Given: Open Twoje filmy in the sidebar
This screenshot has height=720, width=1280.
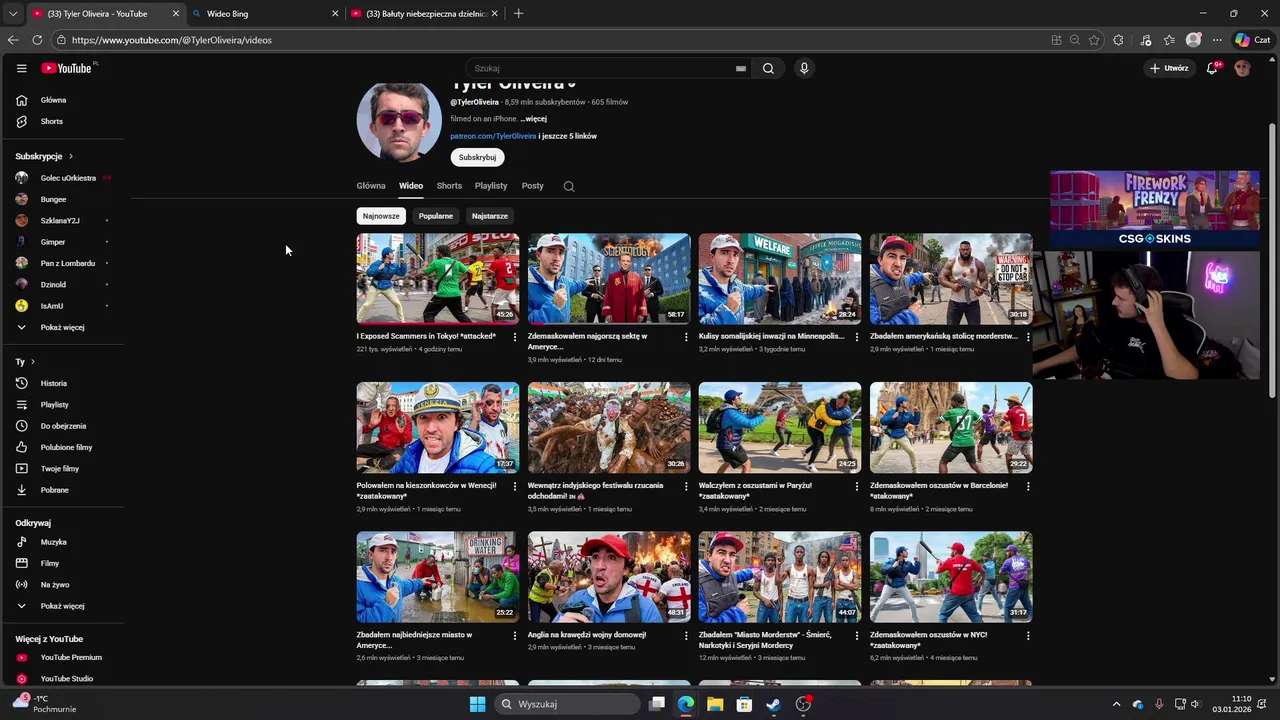Looking at the screenshot, I should 62,469.
